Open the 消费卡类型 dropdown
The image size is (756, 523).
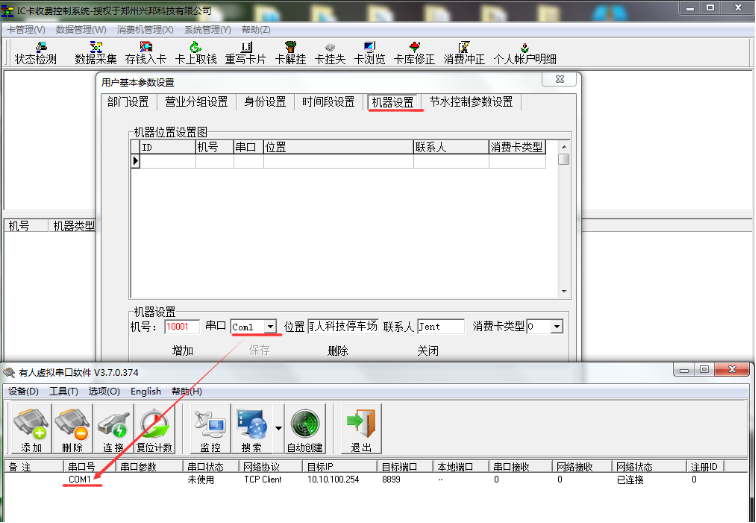557,327
